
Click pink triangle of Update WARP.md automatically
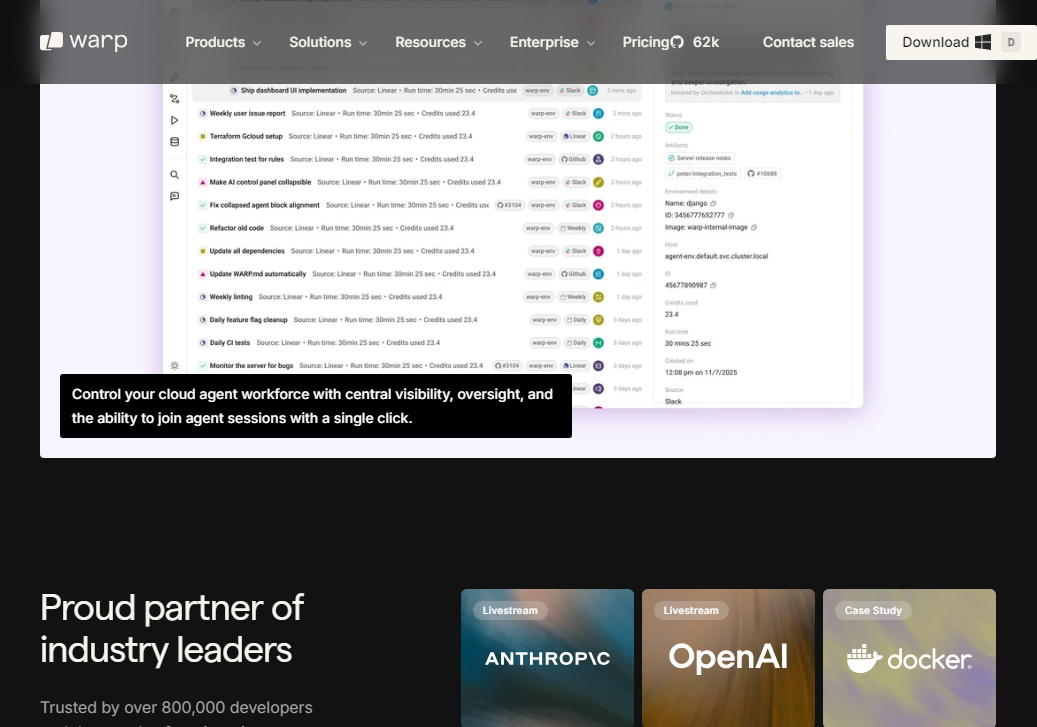(202, 274)
